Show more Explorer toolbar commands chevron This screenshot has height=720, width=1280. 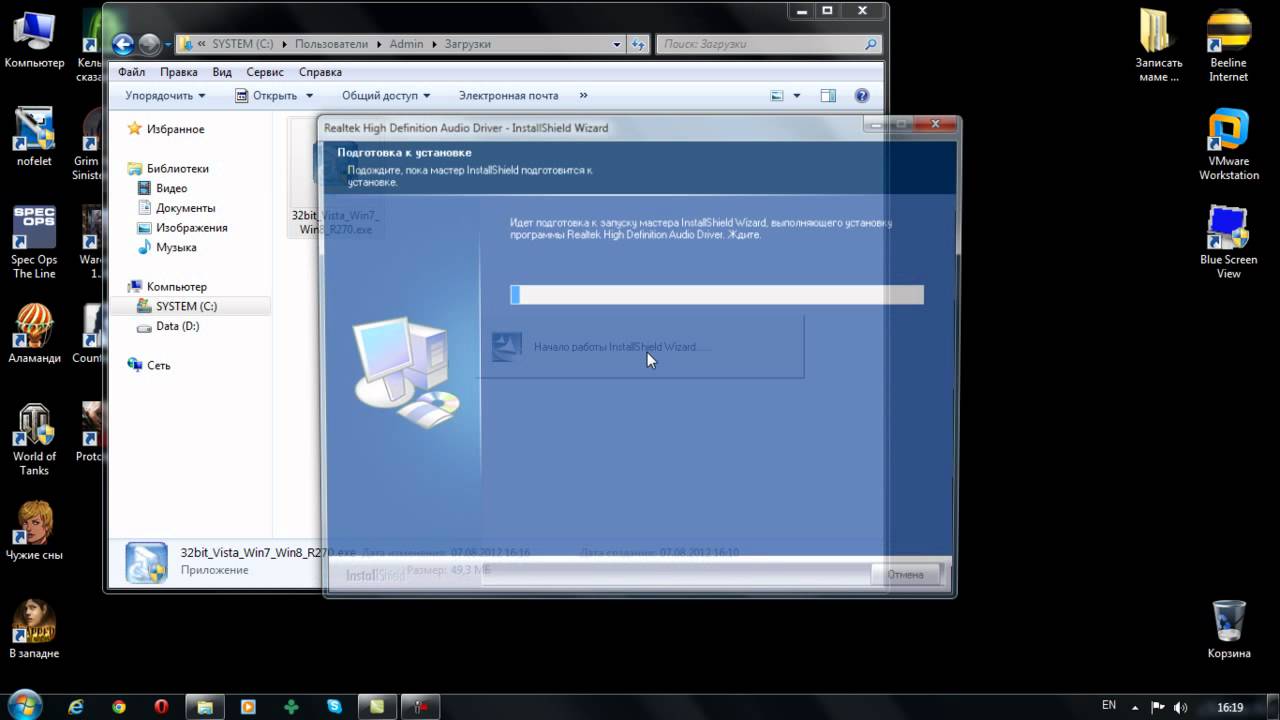tap(583, 96)
